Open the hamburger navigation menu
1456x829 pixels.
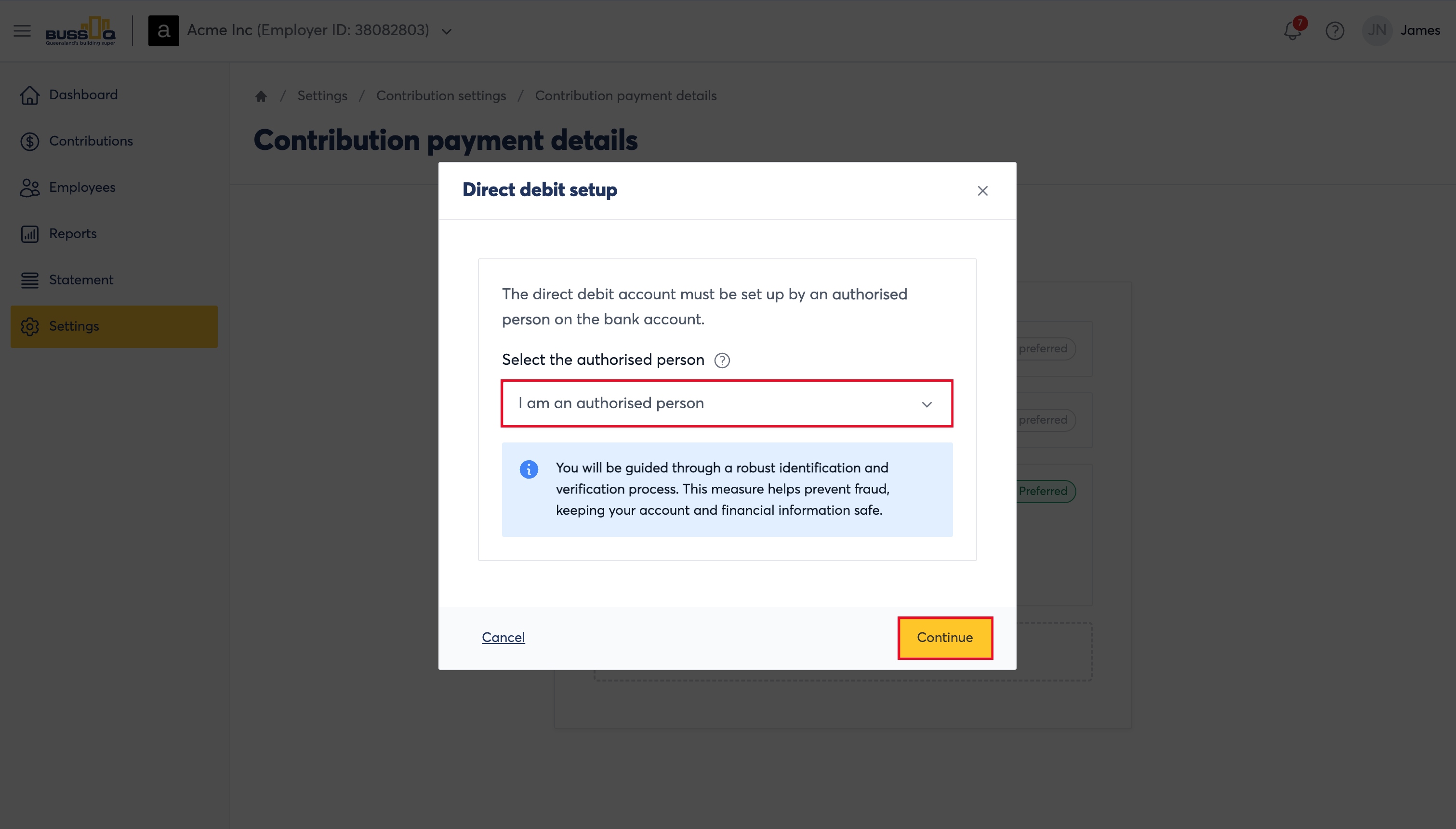pyautogui.click(x=22, y=31)
